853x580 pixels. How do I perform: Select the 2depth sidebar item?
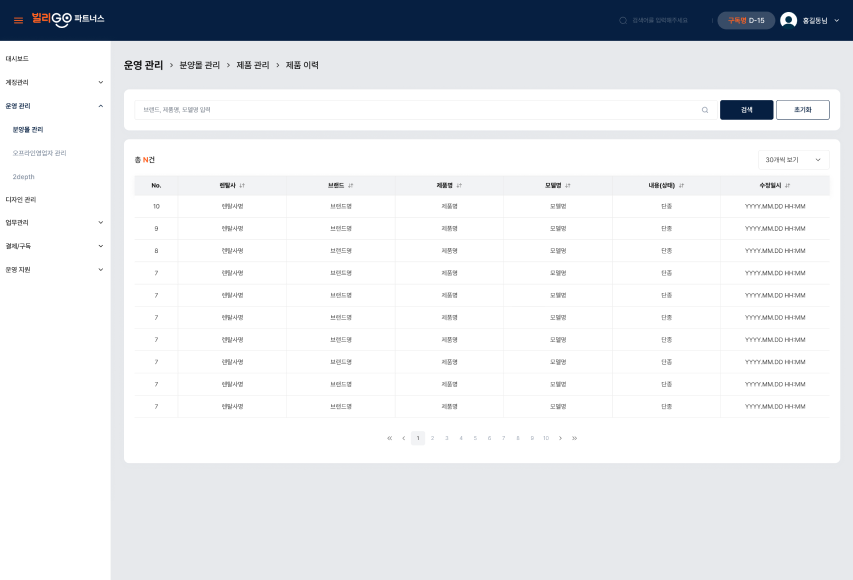click(23, 177)
